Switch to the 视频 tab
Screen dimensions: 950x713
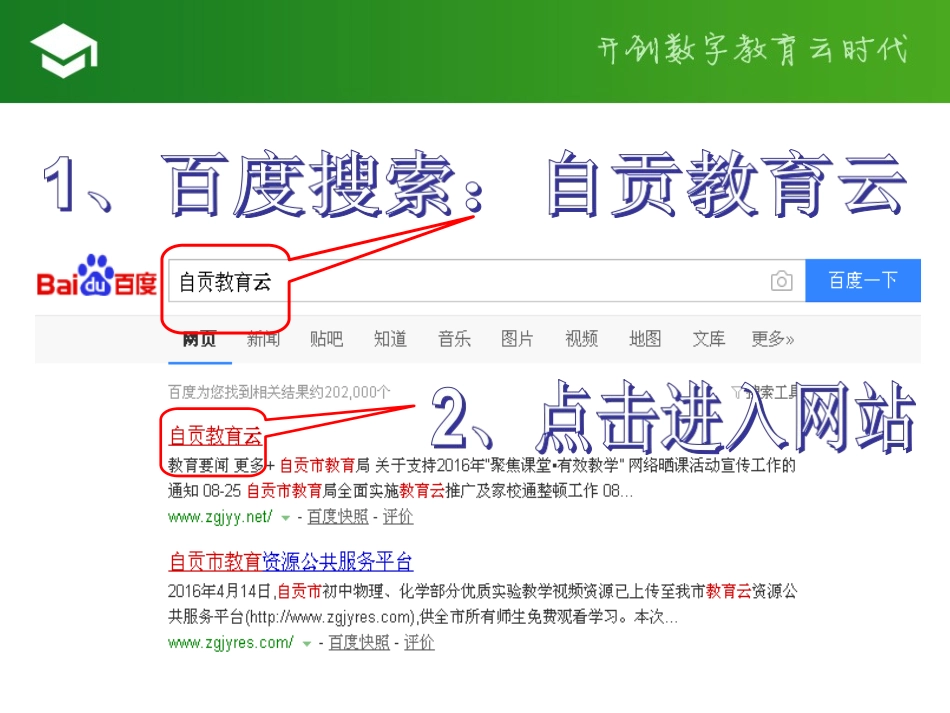(x=582, y=339)
